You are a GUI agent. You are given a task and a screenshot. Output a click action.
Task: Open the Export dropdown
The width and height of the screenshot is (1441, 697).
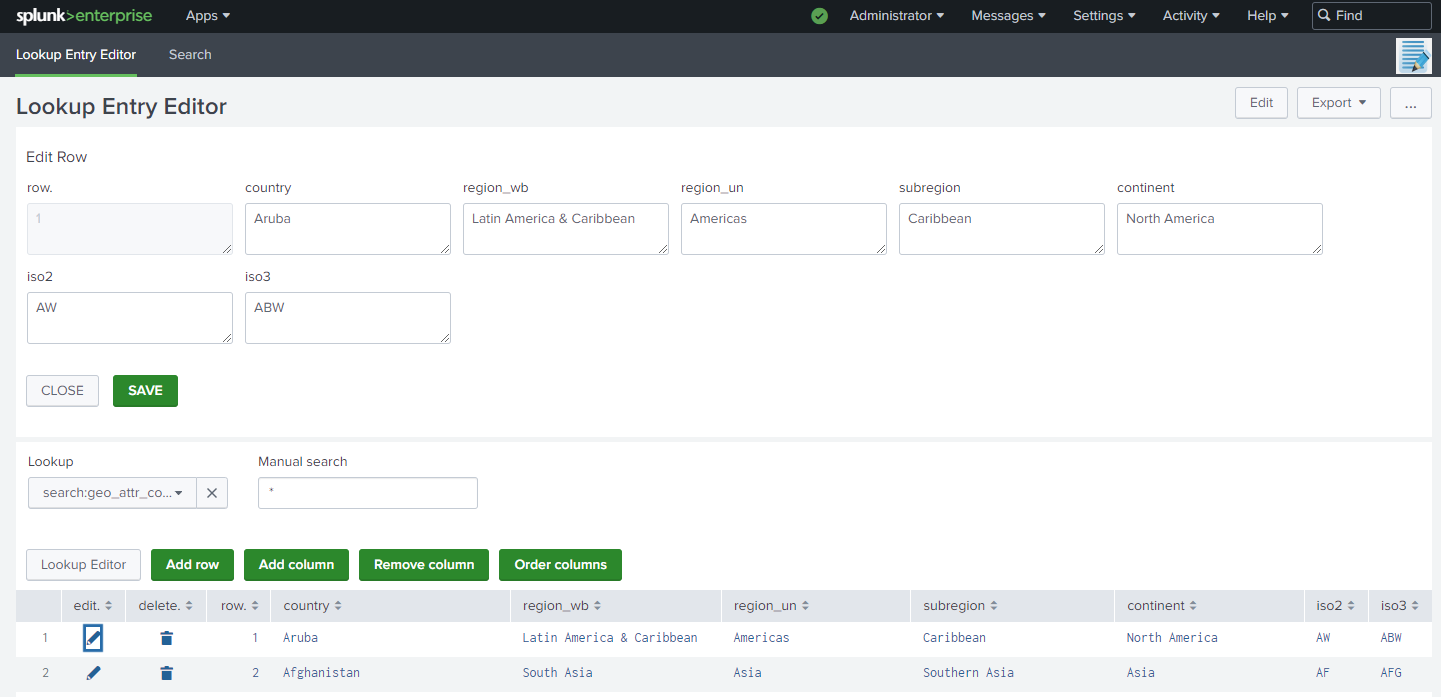tap(1338, 103)
